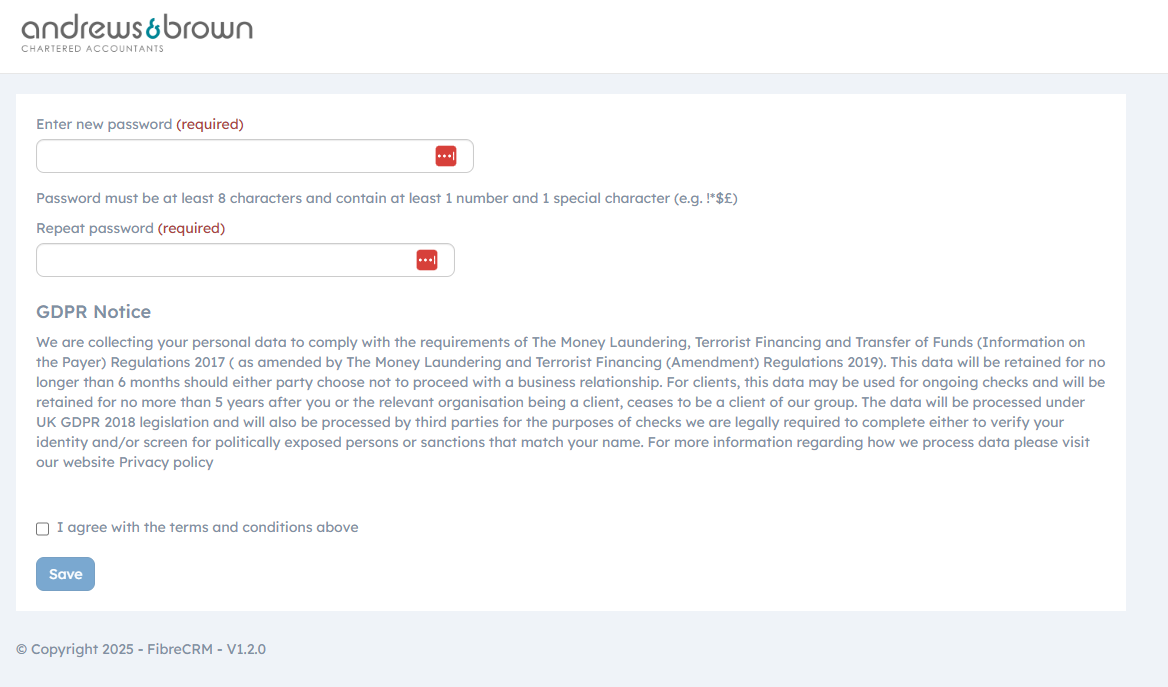Tick the agree with terms and conditions checkbox
This screenshot has height=687, width=1168.
pyautogui.click(x=42, y=528)
